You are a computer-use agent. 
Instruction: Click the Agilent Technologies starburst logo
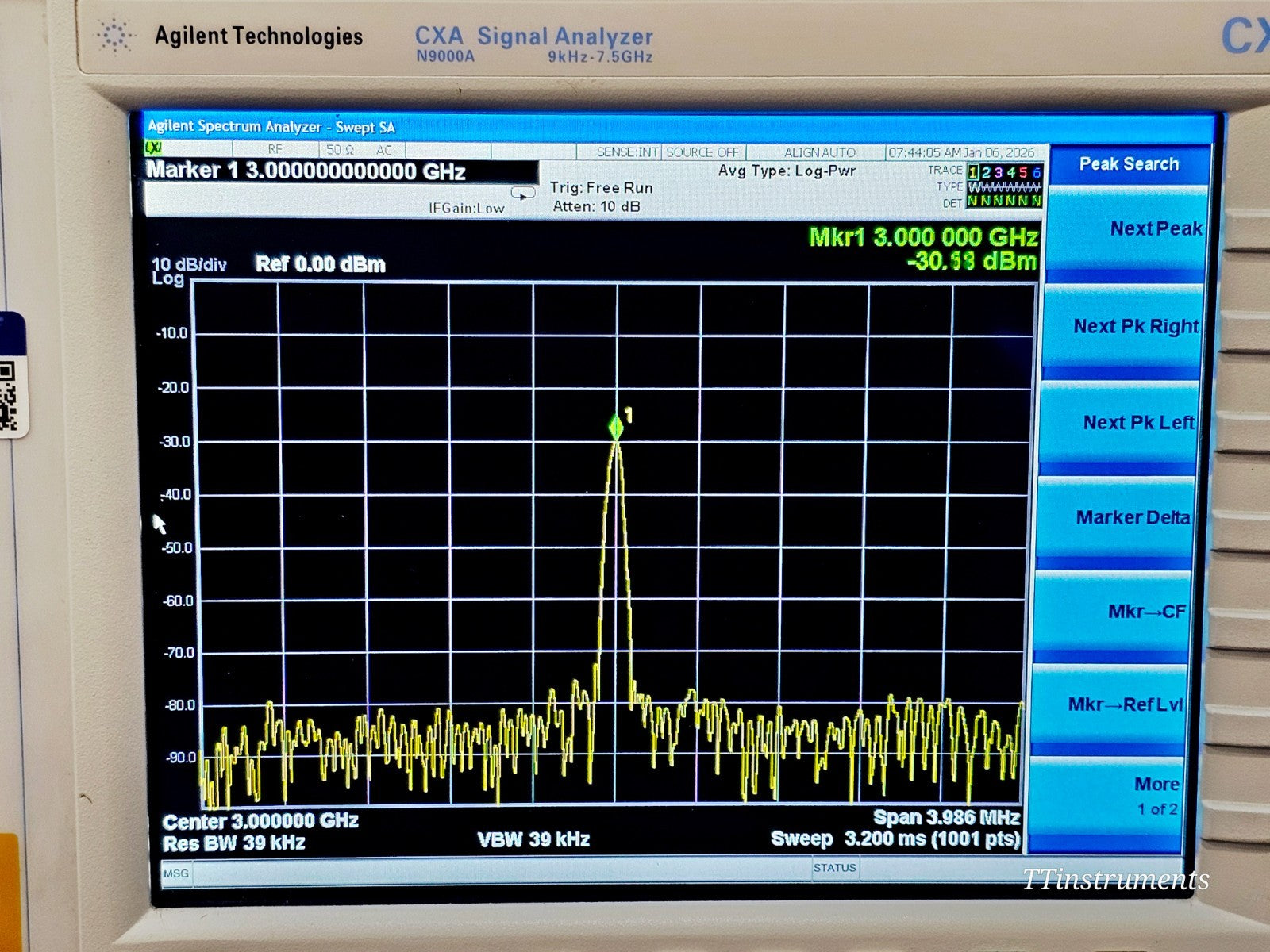pos(114,36)
